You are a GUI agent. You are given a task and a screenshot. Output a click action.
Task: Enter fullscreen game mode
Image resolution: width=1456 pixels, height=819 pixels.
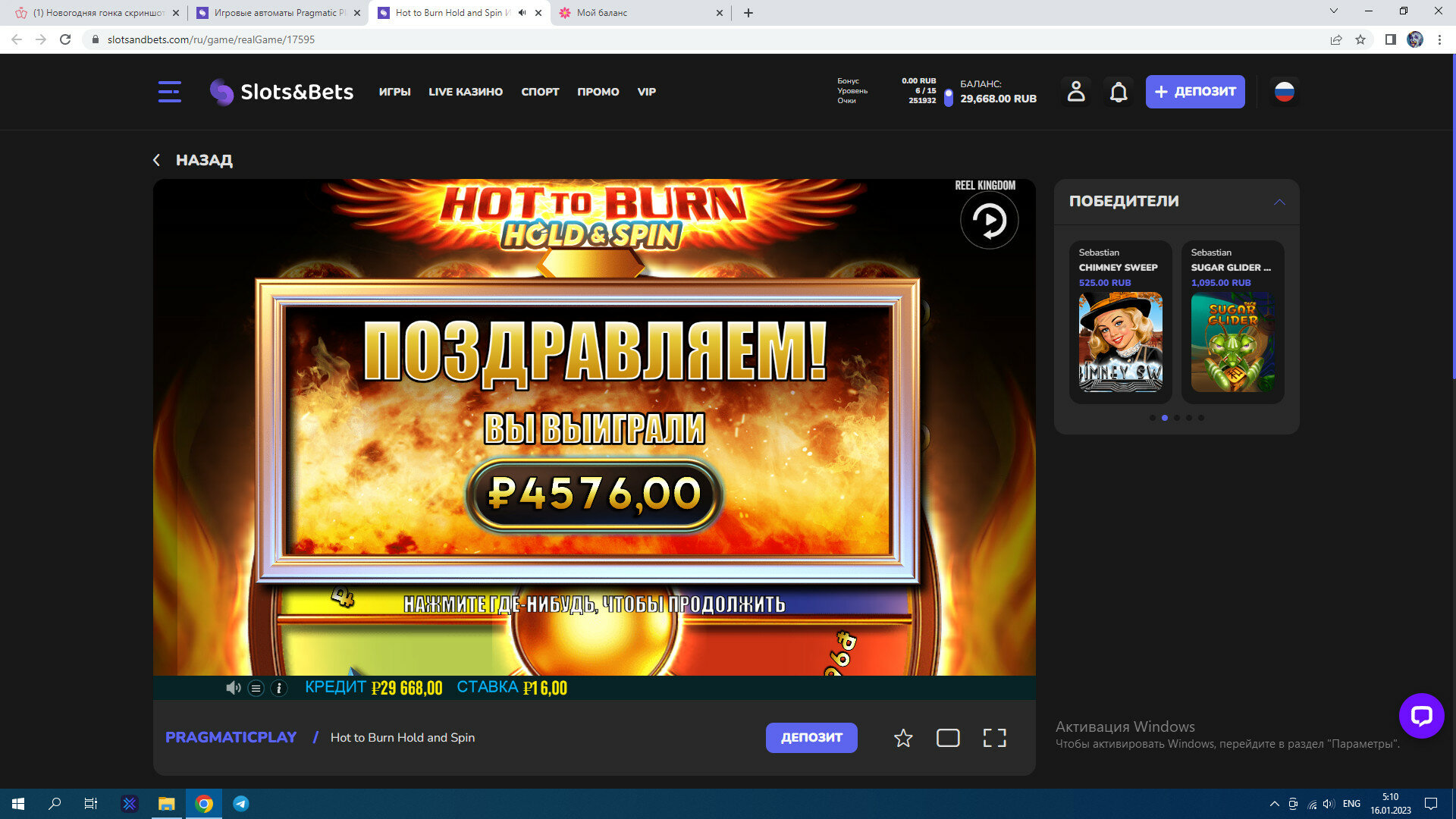[994, 738]
